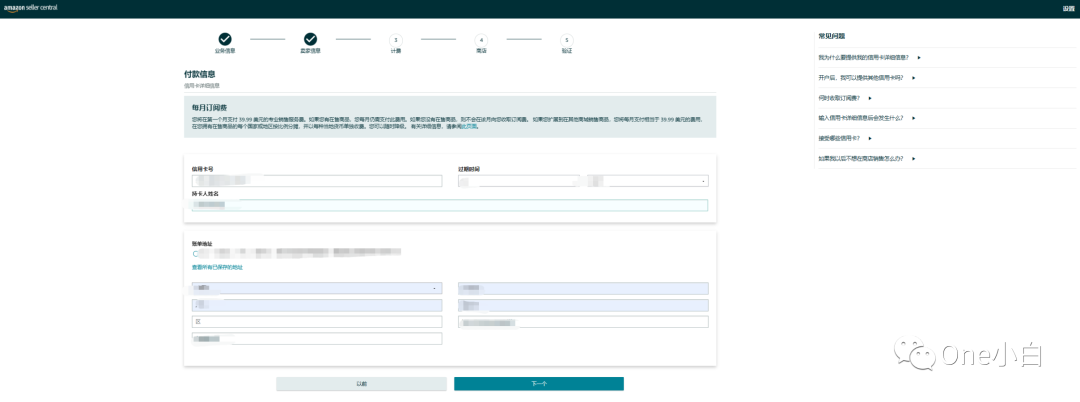Click the 下一个 next button
This screenshot has height=402, width=1080.
538,384
